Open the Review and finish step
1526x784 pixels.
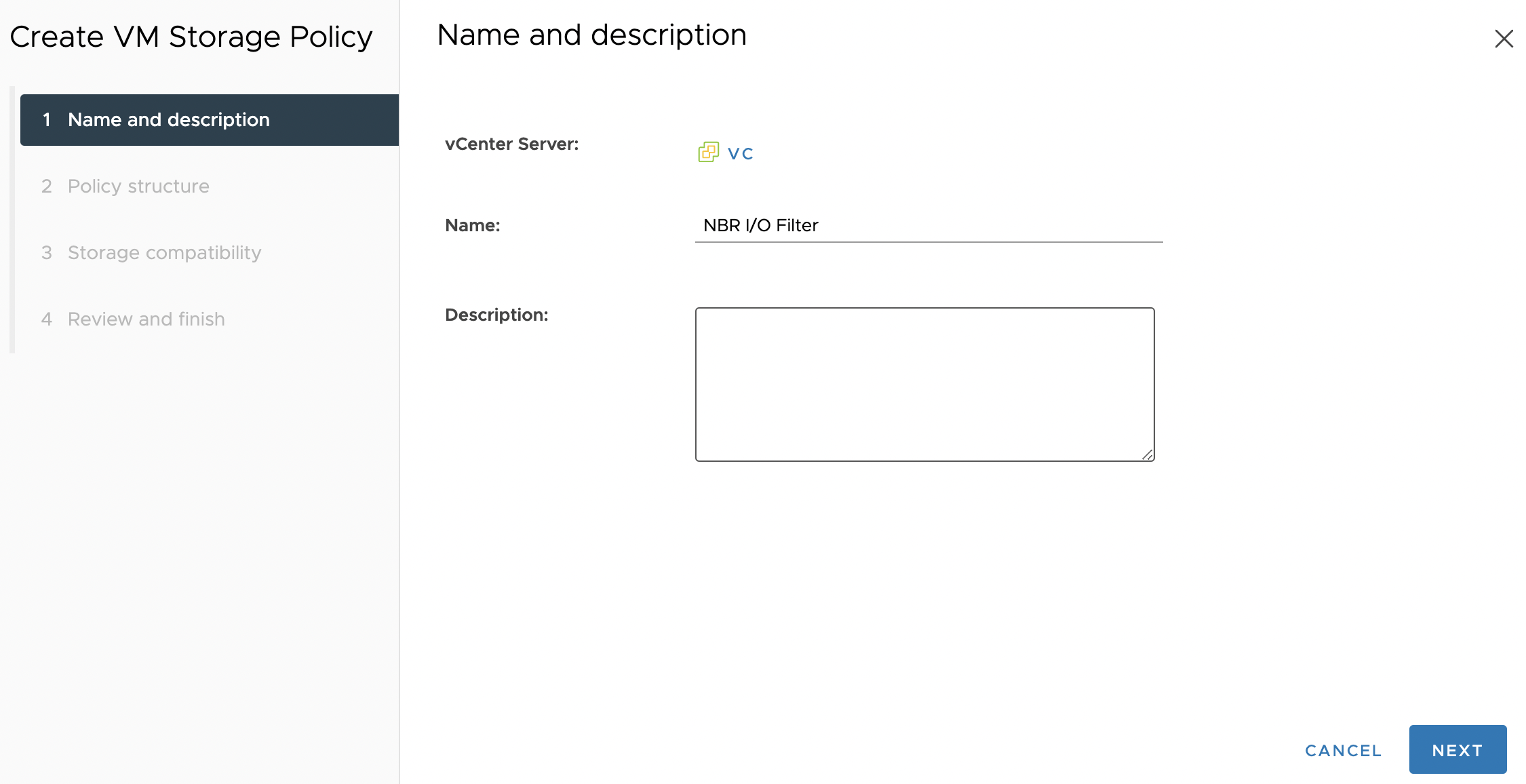146,319
